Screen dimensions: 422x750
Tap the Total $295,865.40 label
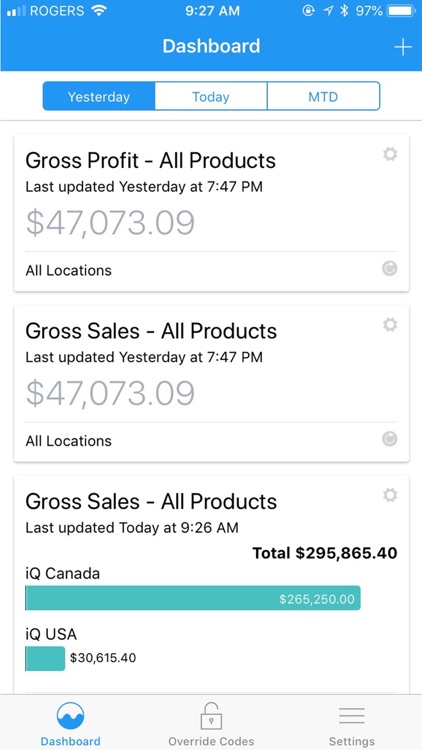[325, 553]
